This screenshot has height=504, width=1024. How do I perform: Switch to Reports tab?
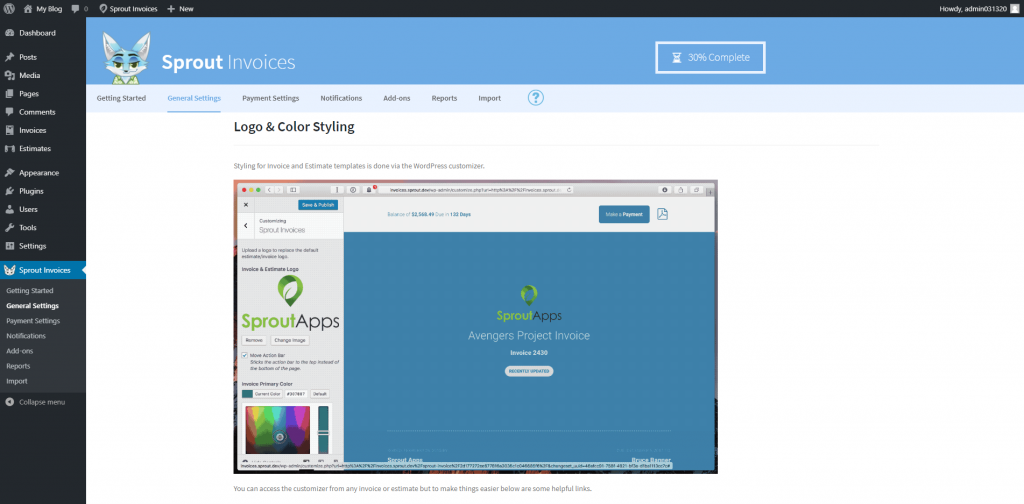tap(444, 98)
